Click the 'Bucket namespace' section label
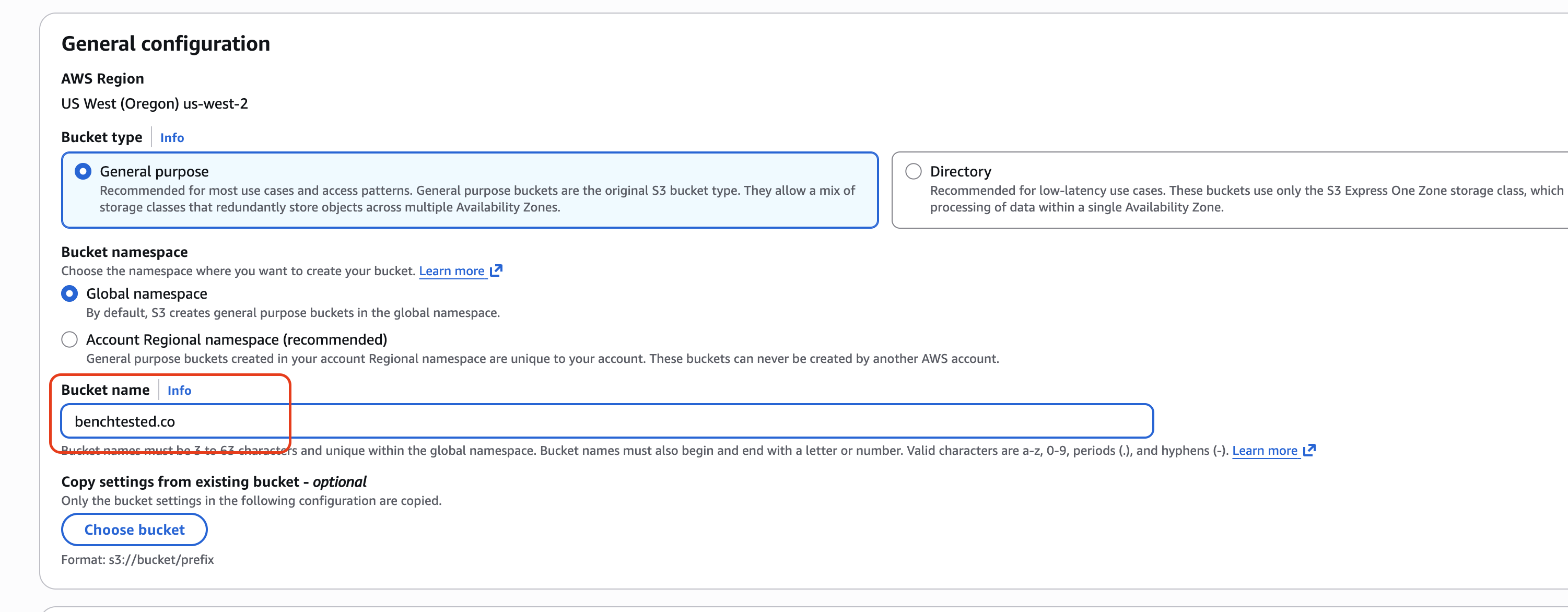 (x=125, y=252)
